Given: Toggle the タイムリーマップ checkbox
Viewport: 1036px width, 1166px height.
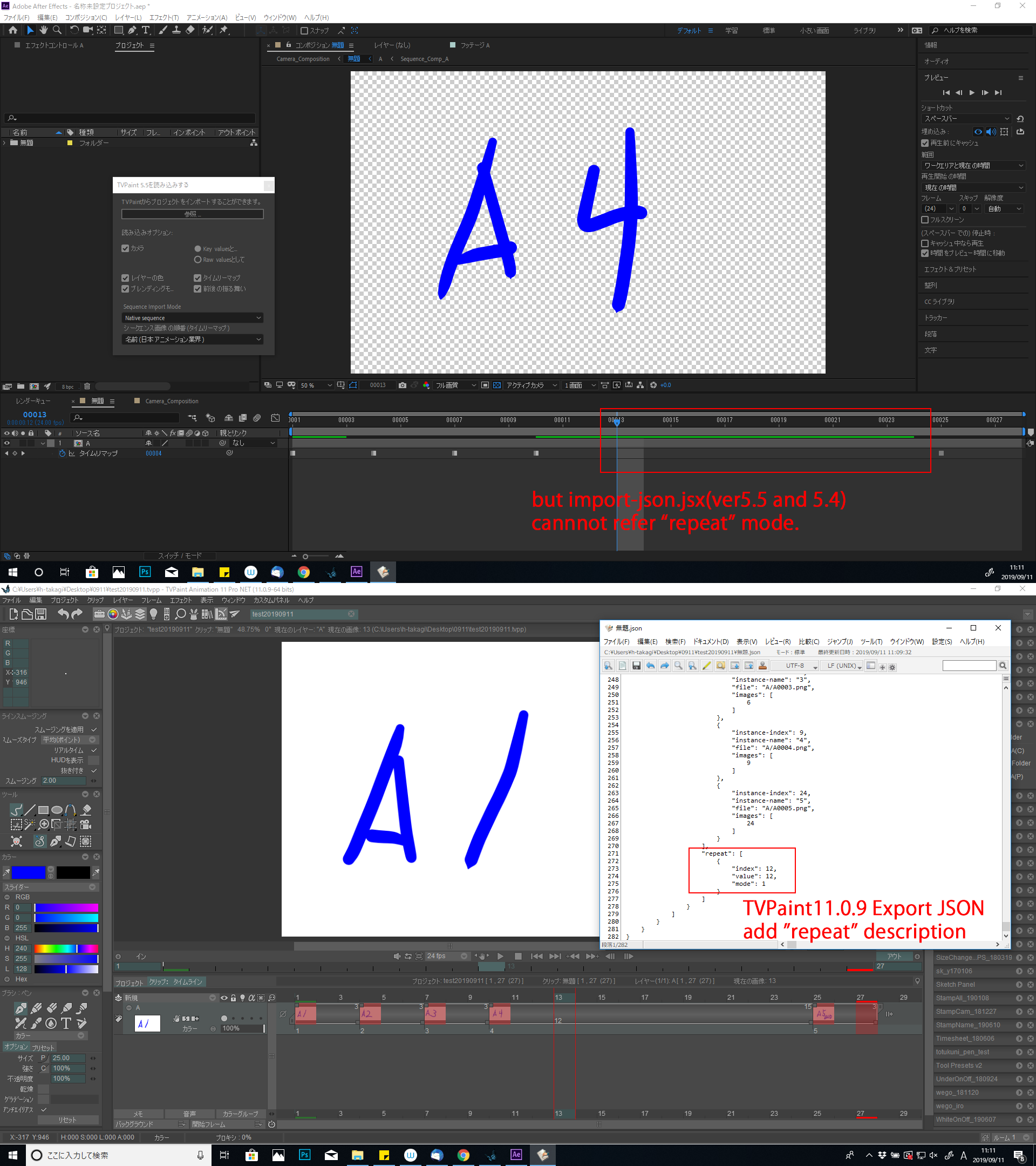Looking at the screenshot, I should click(x=197, y=278).
